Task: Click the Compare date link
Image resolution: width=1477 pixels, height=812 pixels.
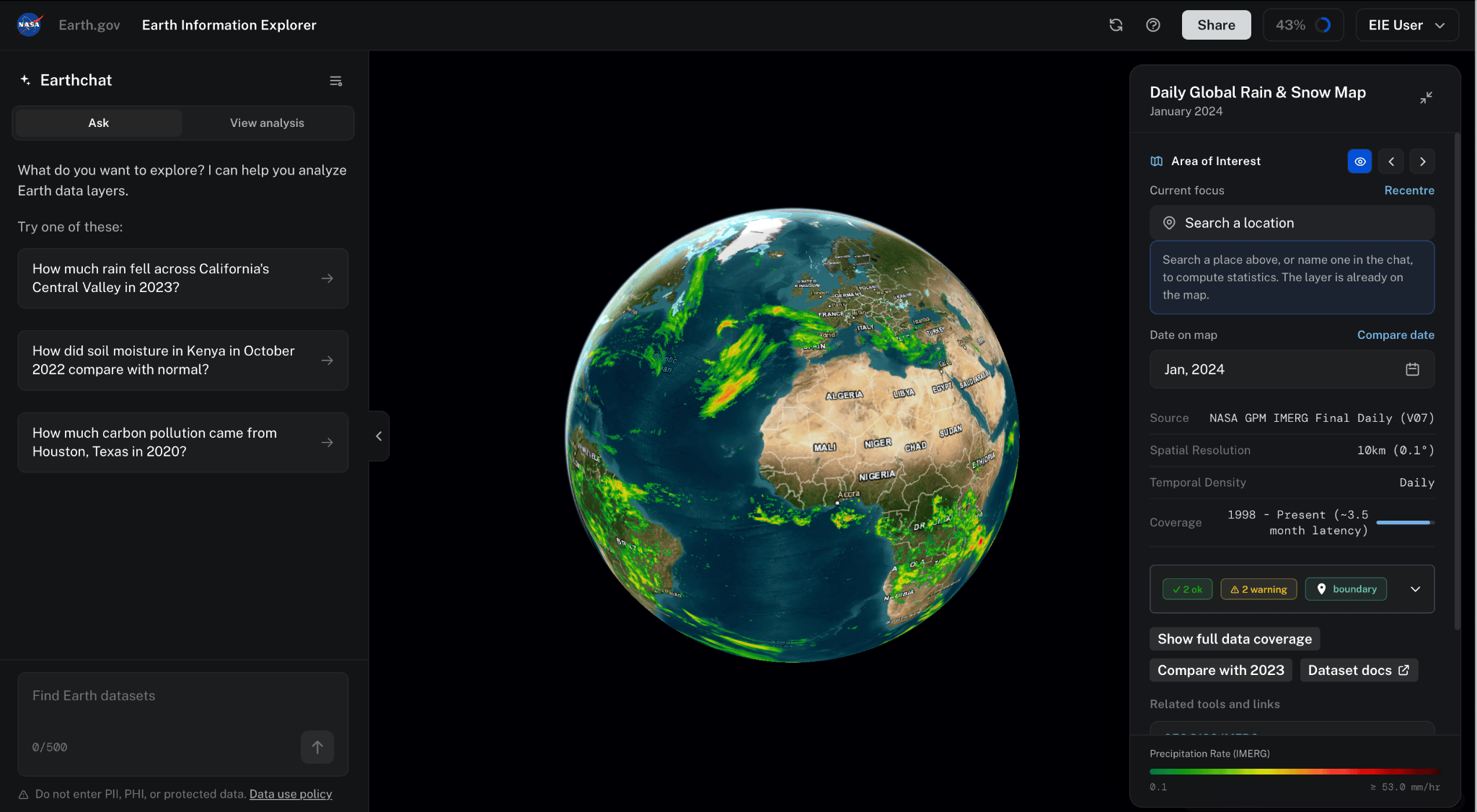Action: click(1396, 335)
